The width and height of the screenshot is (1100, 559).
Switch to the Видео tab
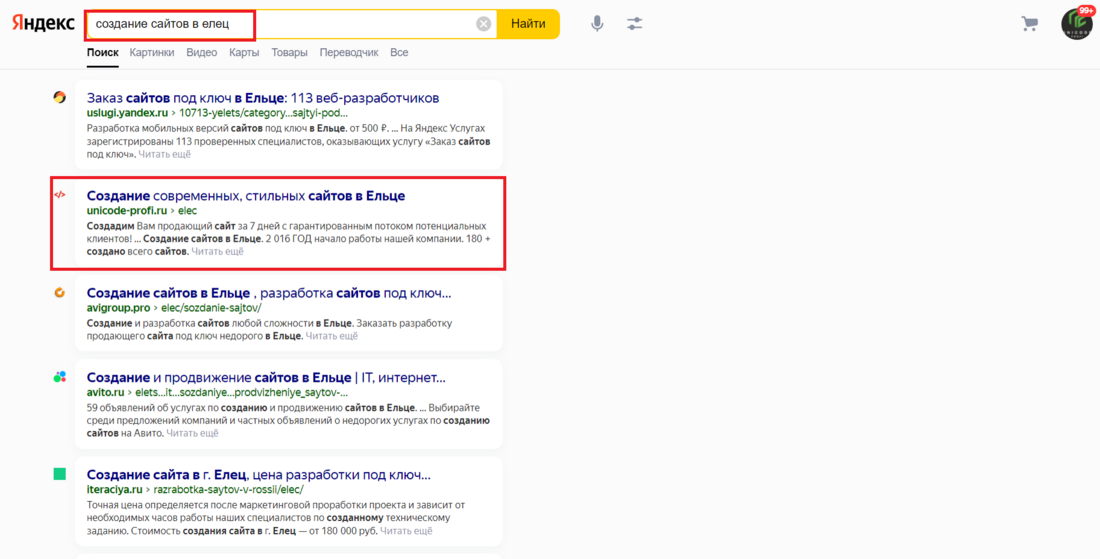(201, 53)
